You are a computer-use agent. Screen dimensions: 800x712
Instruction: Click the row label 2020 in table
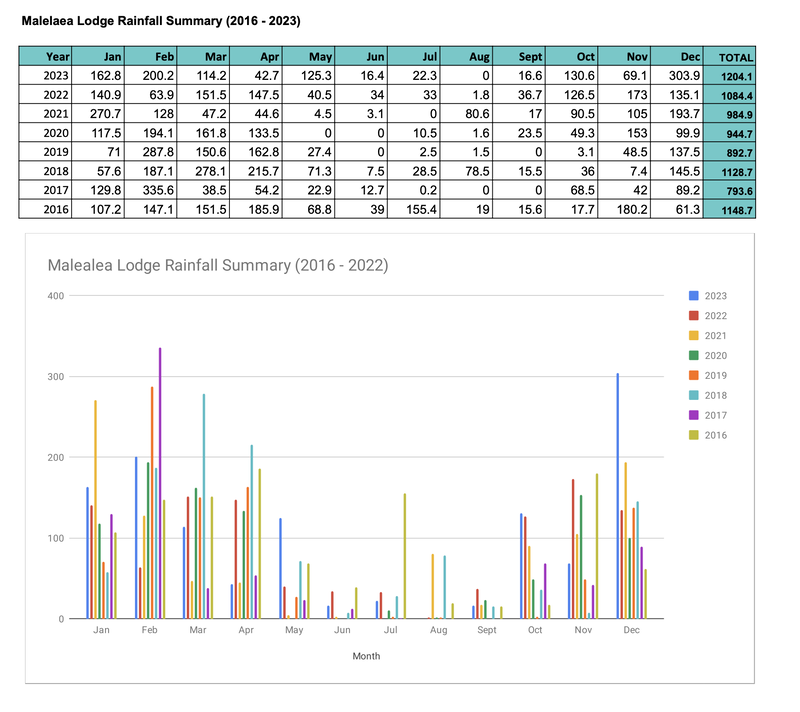tap(45, 133)
